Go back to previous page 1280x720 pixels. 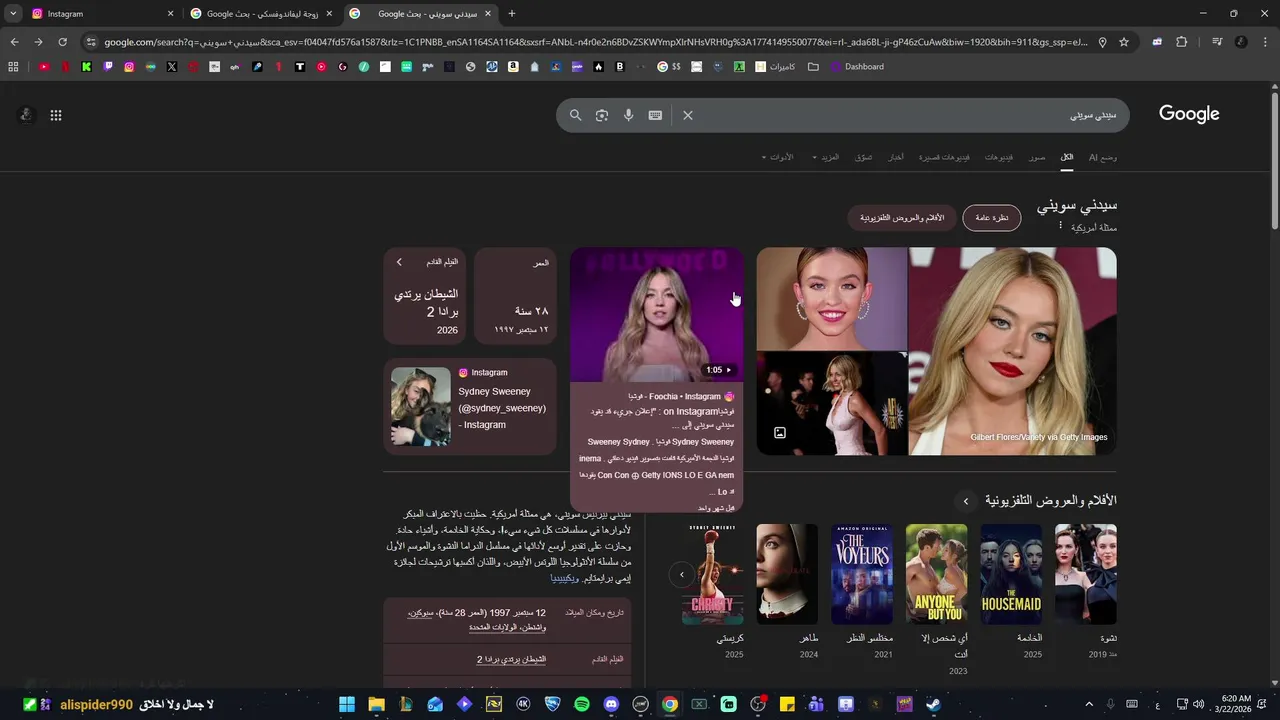[x=14, y=42]
